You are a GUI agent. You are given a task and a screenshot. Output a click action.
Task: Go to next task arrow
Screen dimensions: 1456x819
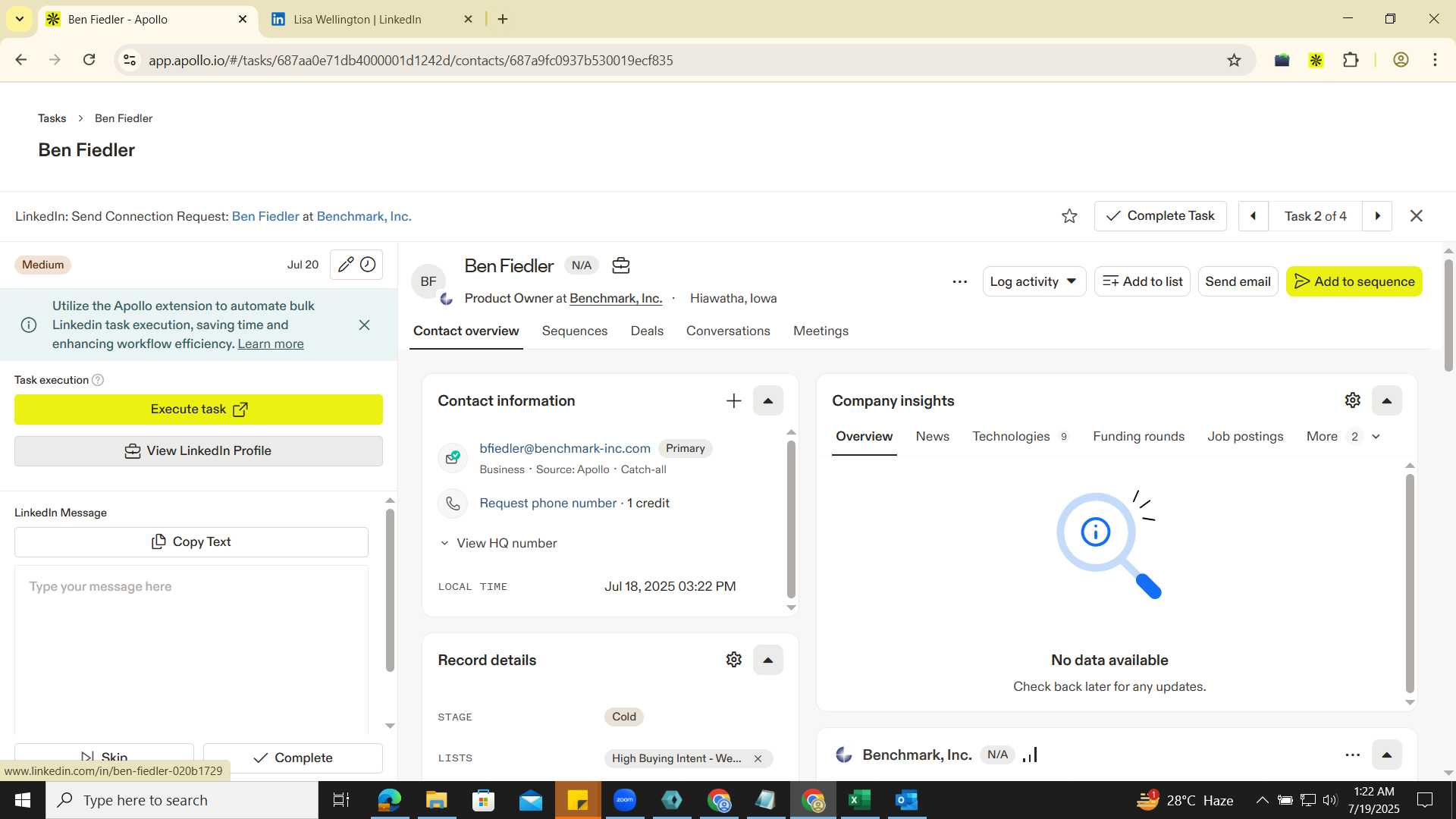(1377, 216)
